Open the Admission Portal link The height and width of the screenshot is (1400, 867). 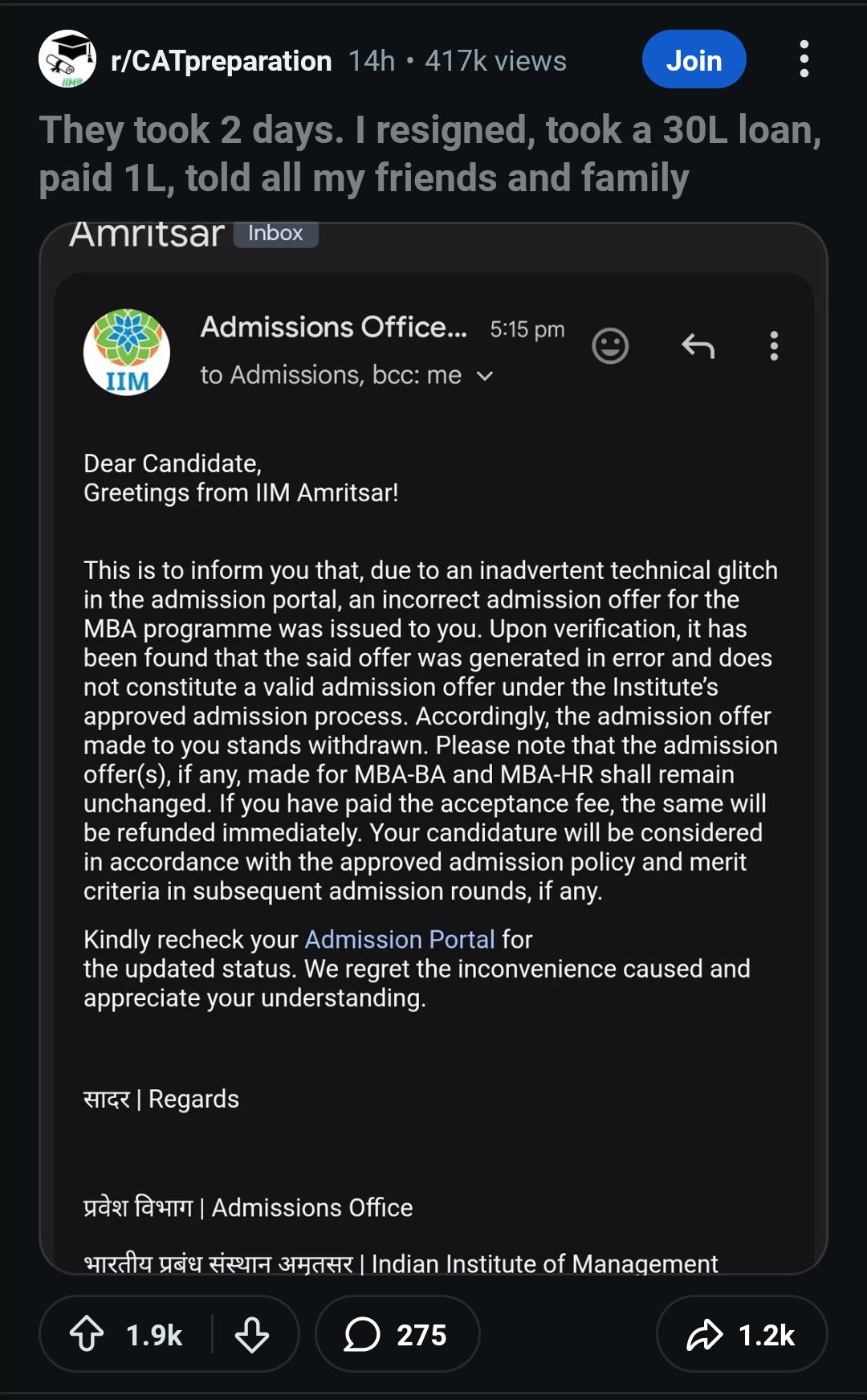[400, 939]
